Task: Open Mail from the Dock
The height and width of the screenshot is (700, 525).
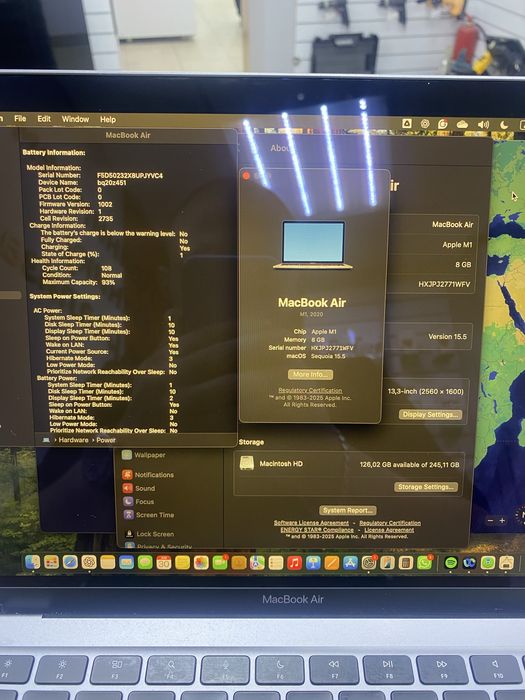Action: (x=126, y=562)
